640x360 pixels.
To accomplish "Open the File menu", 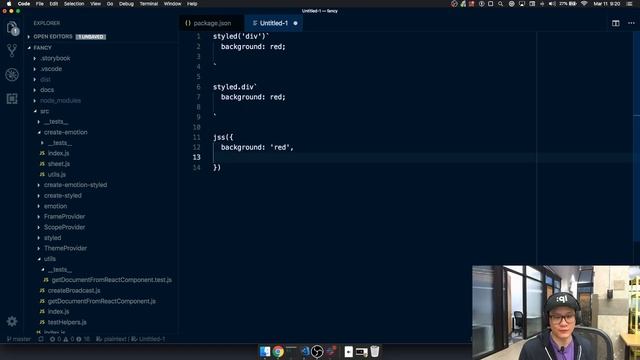I will pos(40,4).
